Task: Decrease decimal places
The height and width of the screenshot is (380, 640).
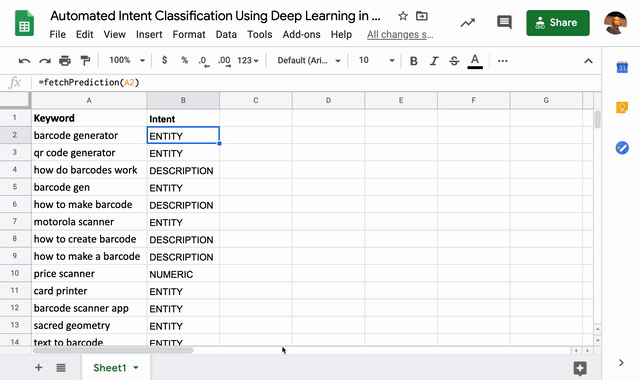Action: [x=204, y=61]
